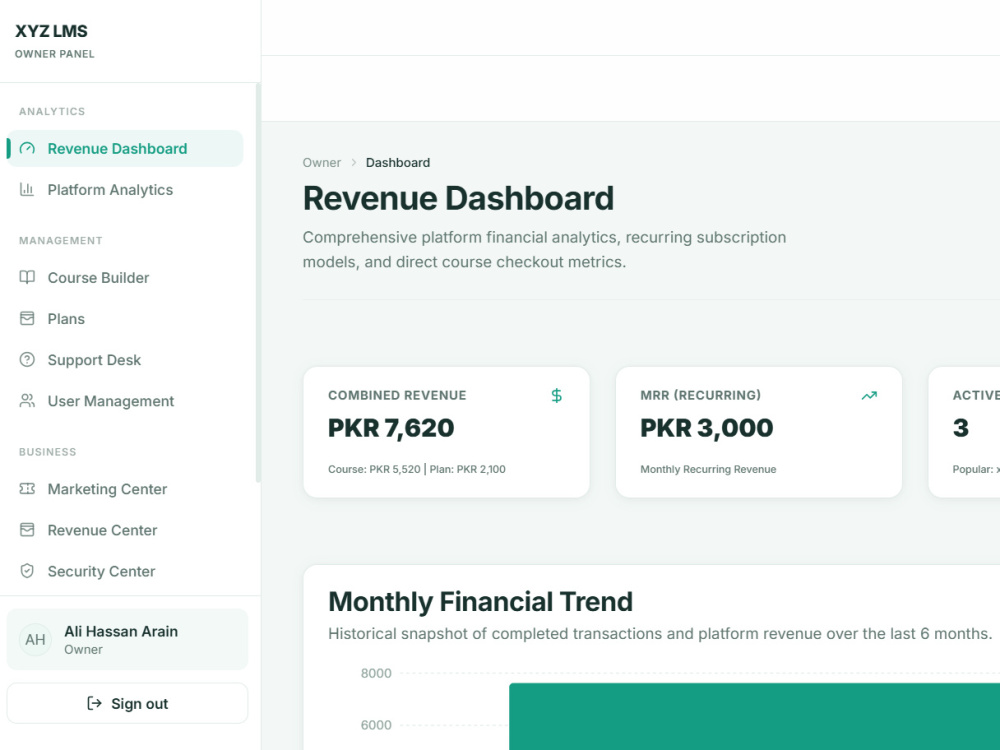Click the dollar icon on Combined Revenue card
The height and width of the screenshot is (750, 1000).
(x=557, y=395)
